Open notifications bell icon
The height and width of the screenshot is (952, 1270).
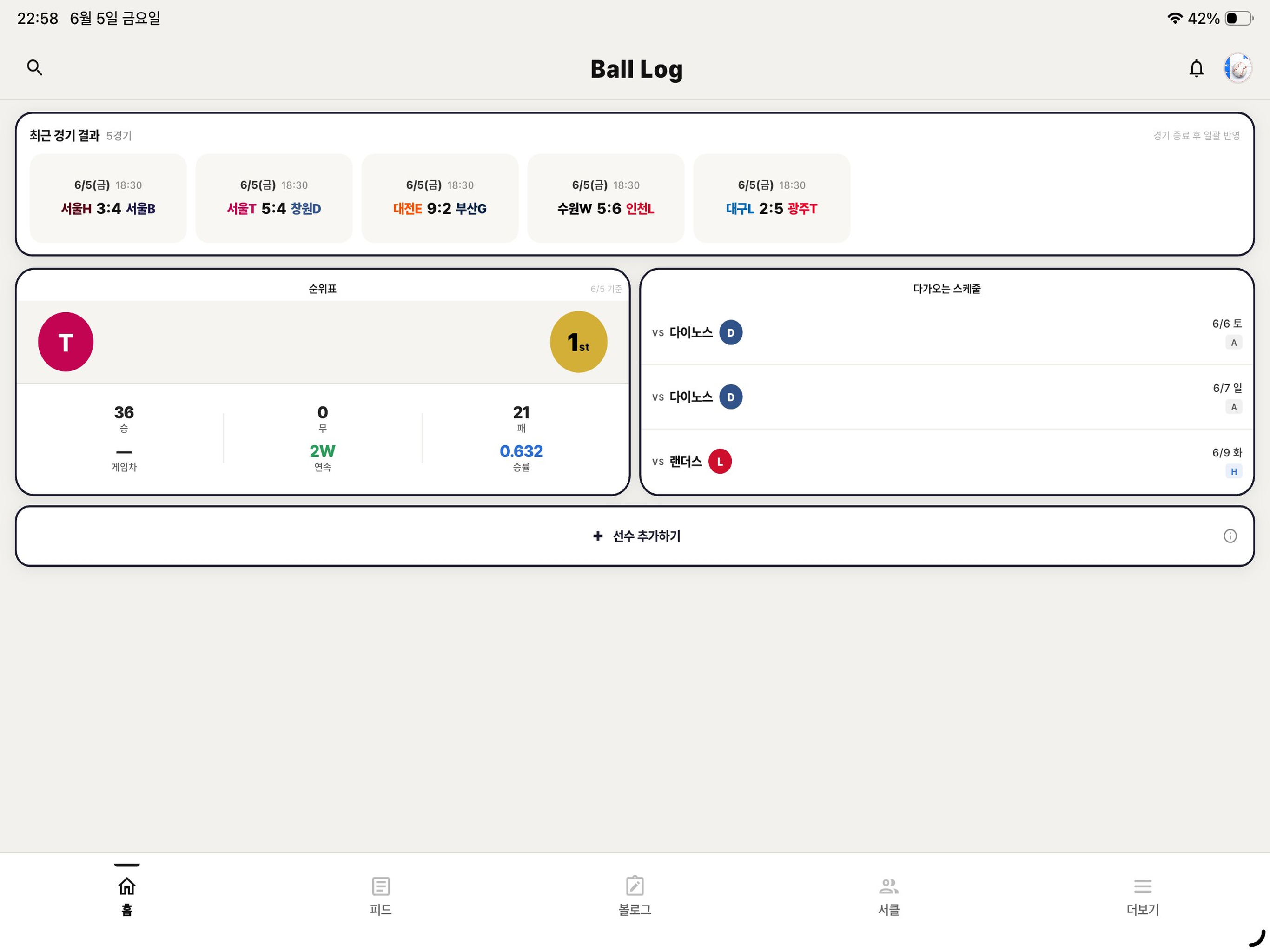coord(1196,68)
